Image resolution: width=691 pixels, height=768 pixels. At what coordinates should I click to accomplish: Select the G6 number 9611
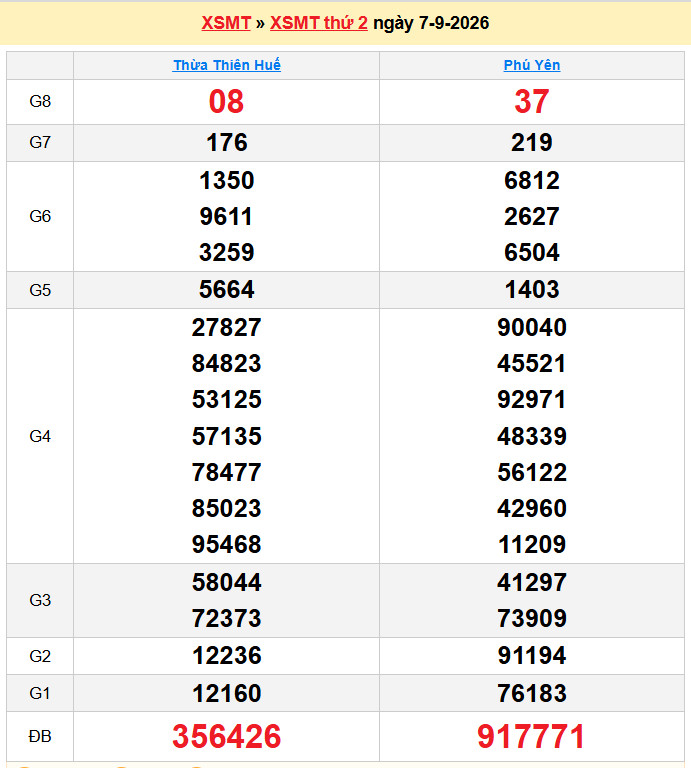(226, 216)
